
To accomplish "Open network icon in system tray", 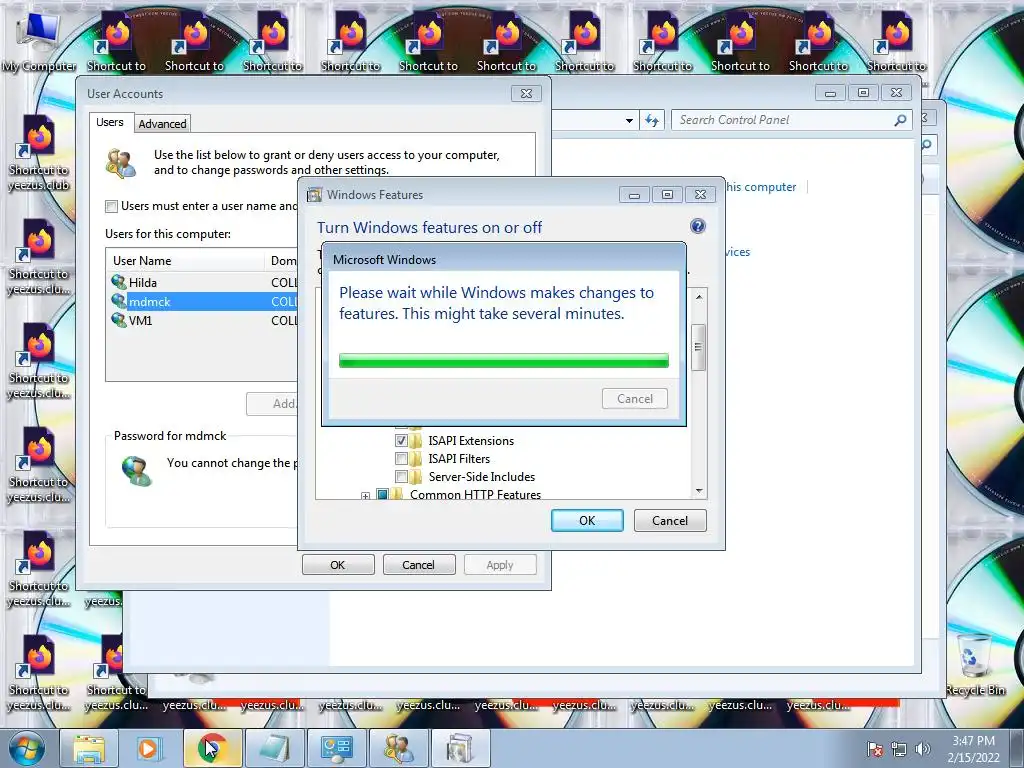I will [x=899, y=749].
